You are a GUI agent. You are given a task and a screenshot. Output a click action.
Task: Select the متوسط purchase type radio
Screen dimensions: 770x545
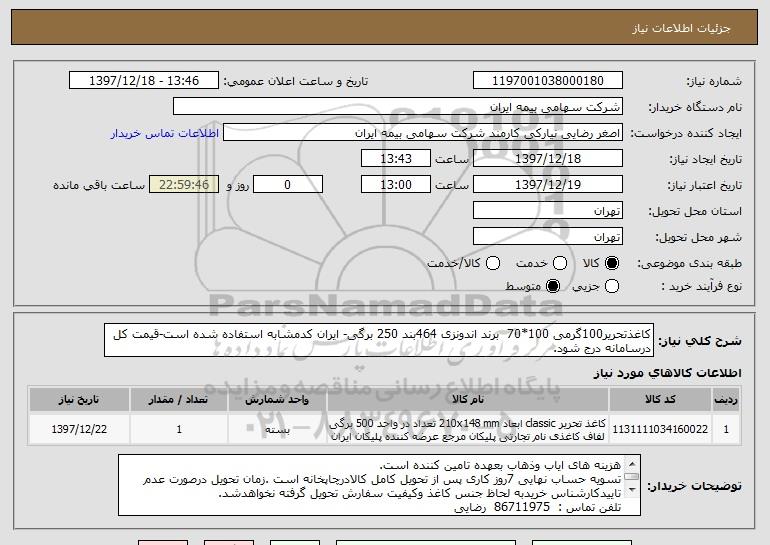[x=553, y=286]
